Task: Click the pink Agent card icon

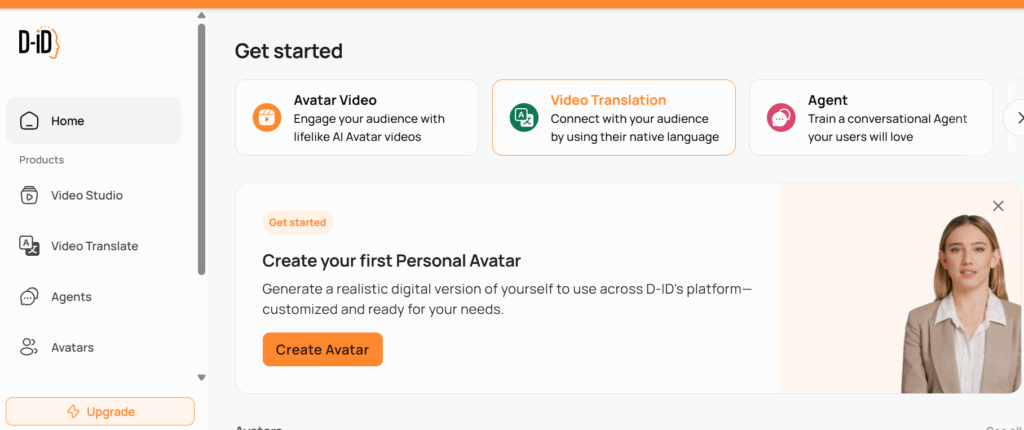Action: click(x=781, y=118)
